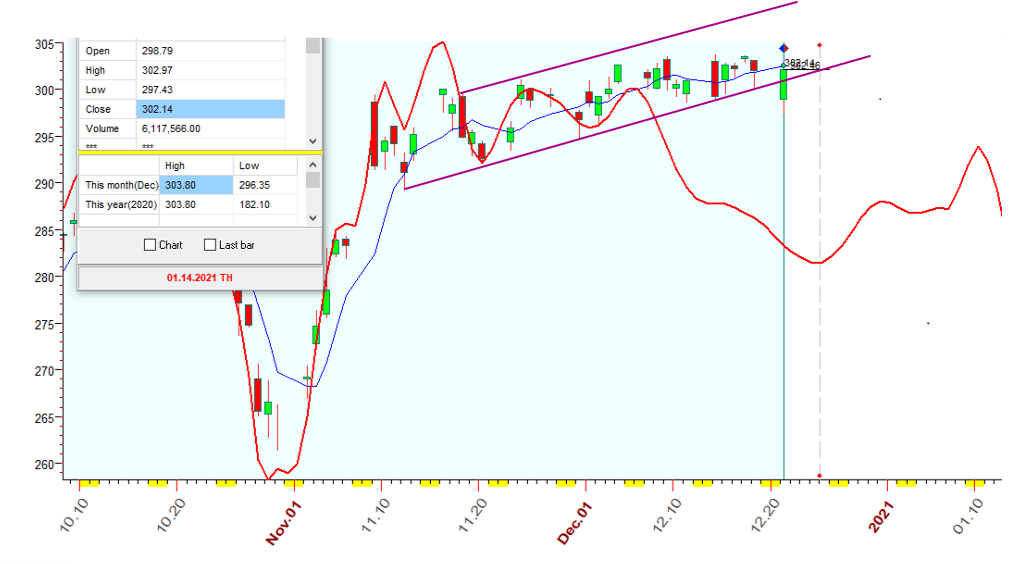
Task: Select This month(Dec) high 303.80
Action: coord(196,185)
